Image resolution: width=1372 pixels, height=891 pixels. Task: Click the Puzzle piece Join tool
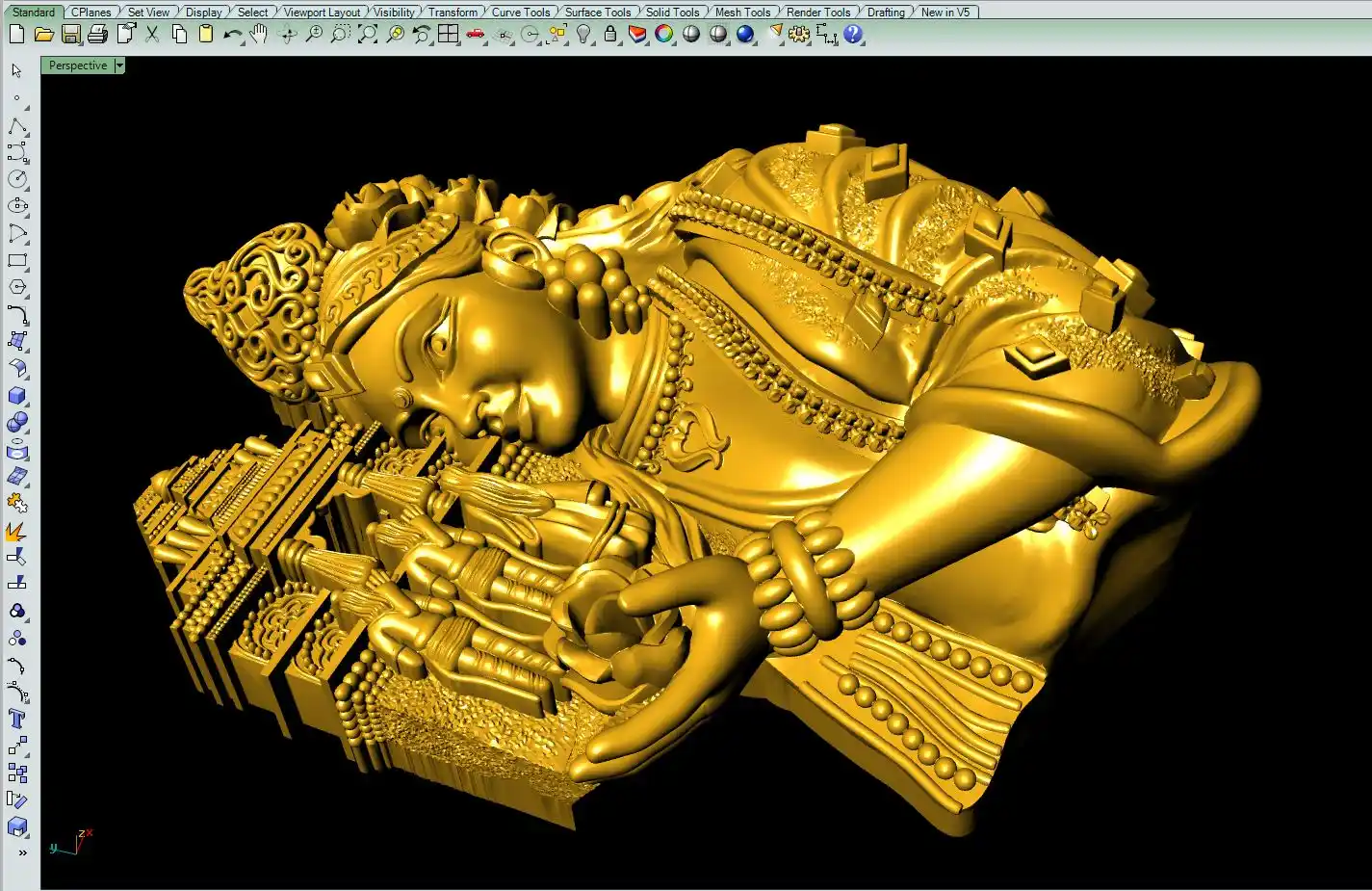(17, 503)
